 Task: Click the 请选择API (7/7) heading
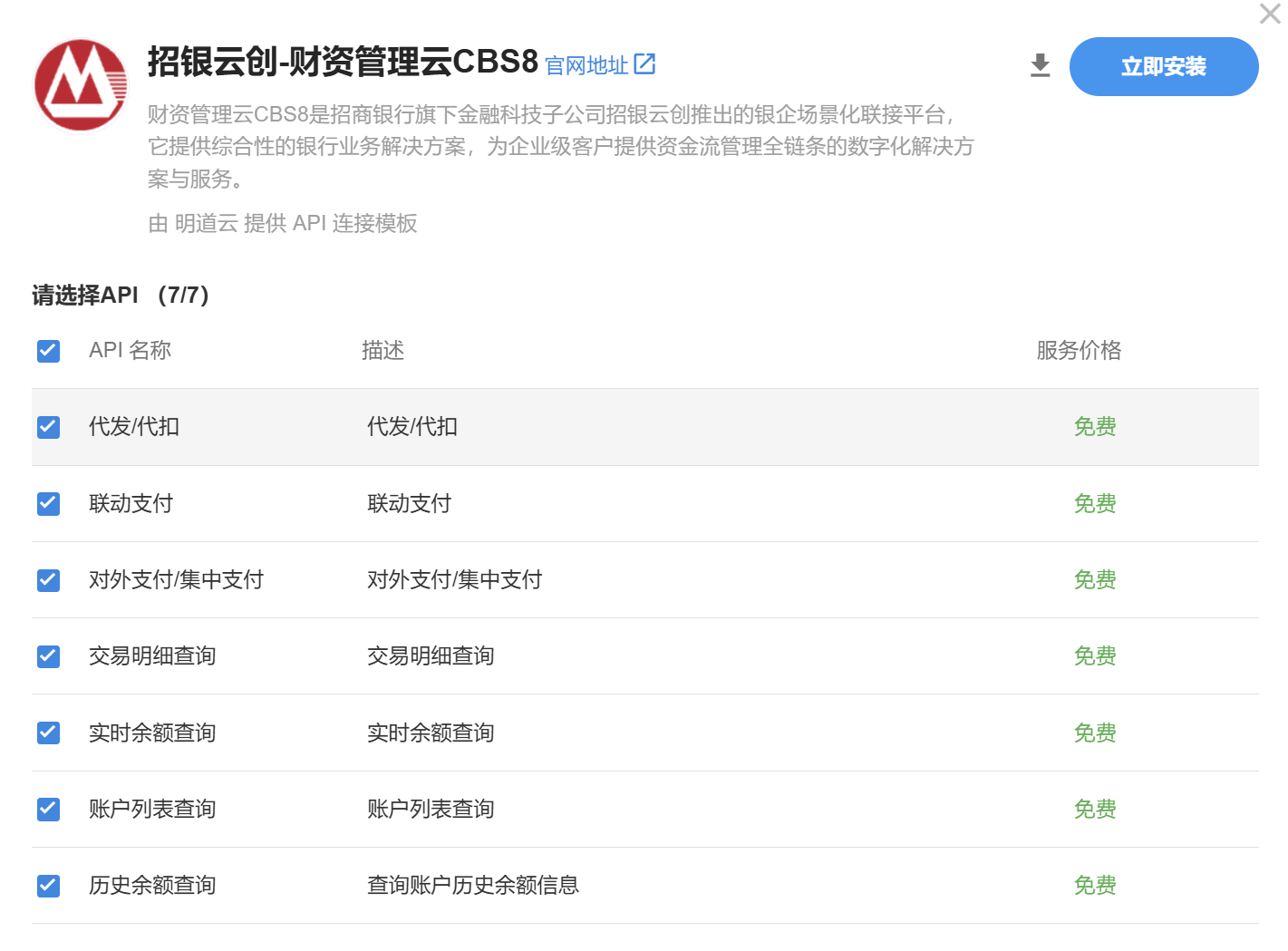[121, 296]
